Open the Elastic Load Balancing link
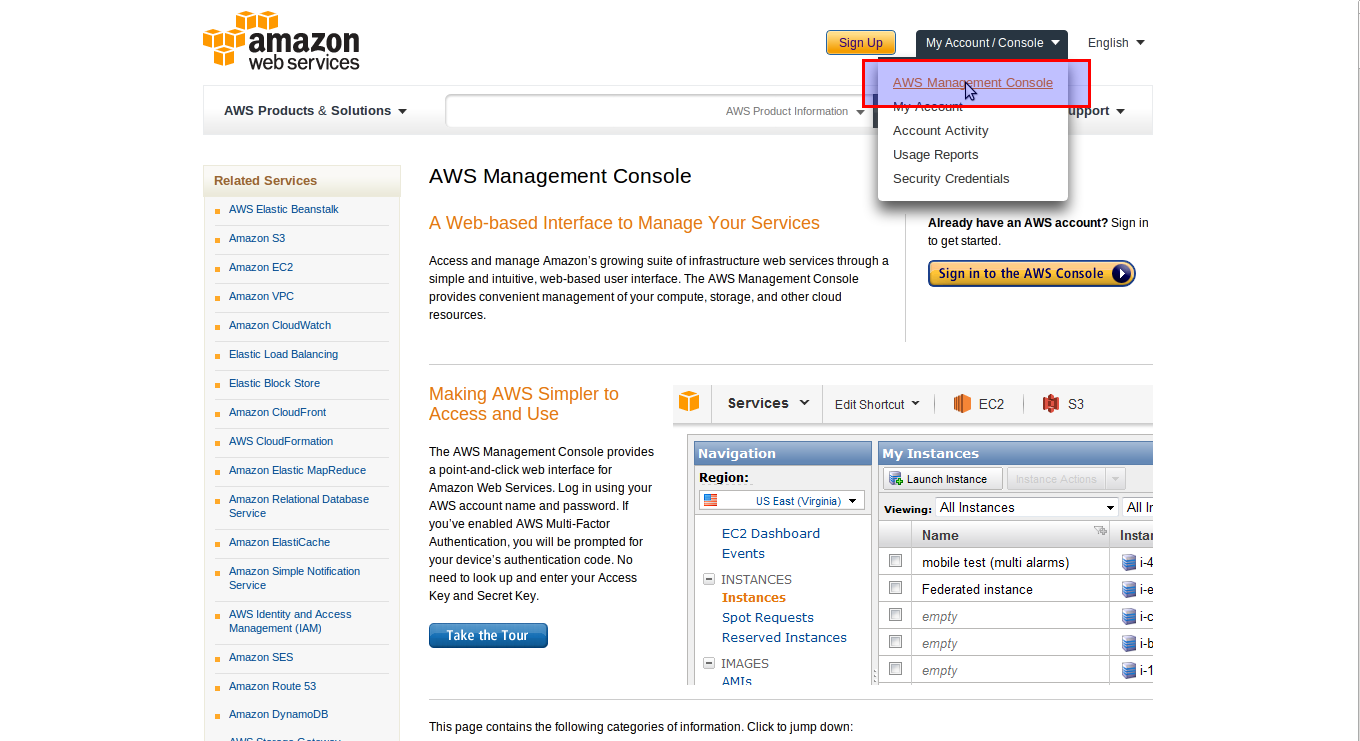Screen dimensions: 1360x741 (x=283, y=354)
